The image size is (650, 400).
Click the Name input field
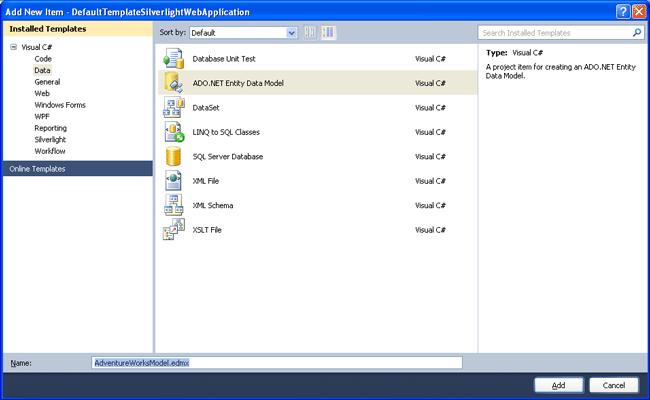tap(277, 363)
